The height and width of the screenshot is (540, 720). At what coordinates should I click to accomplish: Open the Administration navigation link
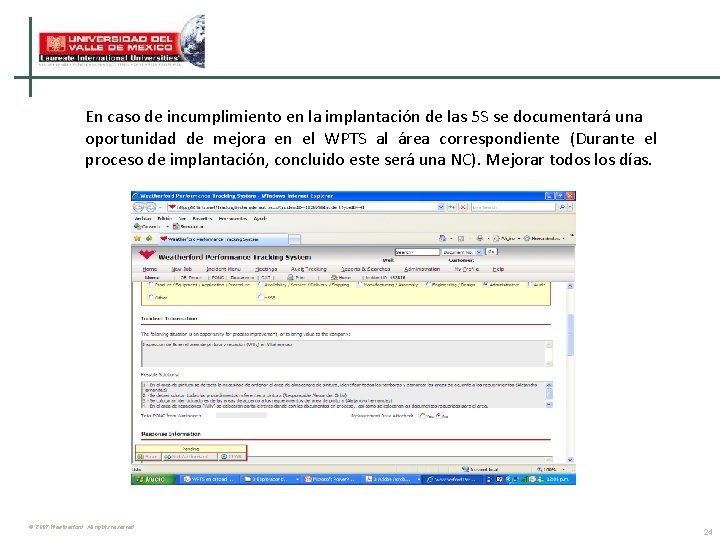point(422,269)
